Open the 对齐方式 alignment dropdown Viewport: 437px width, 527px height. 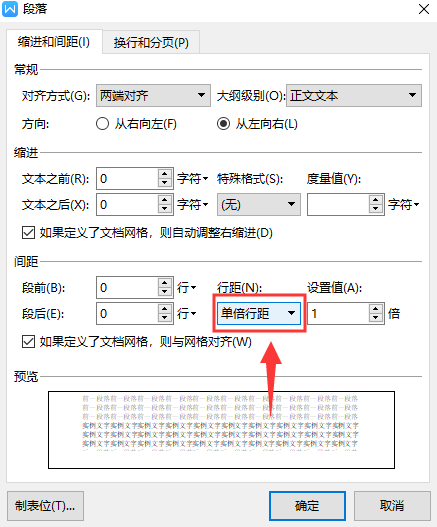(x=153, y=95)
